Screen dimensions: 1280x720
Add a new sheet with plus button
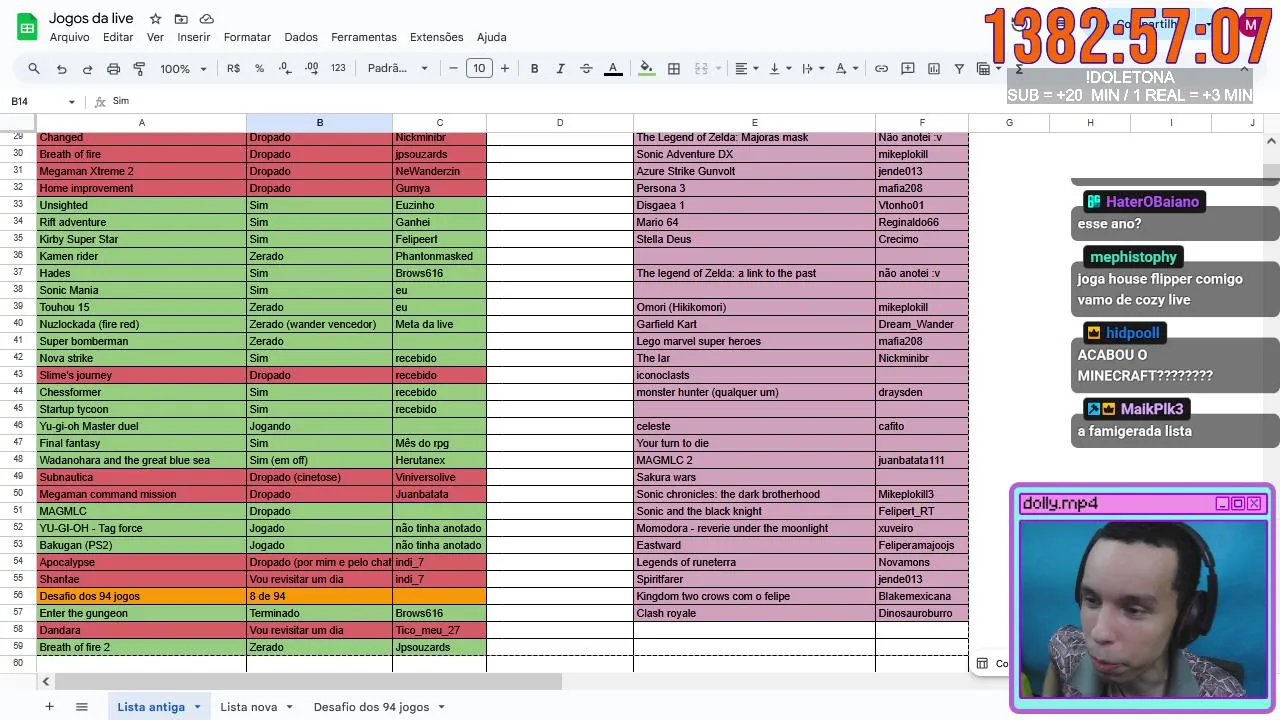pyautogui.click(x=49, y=707)
